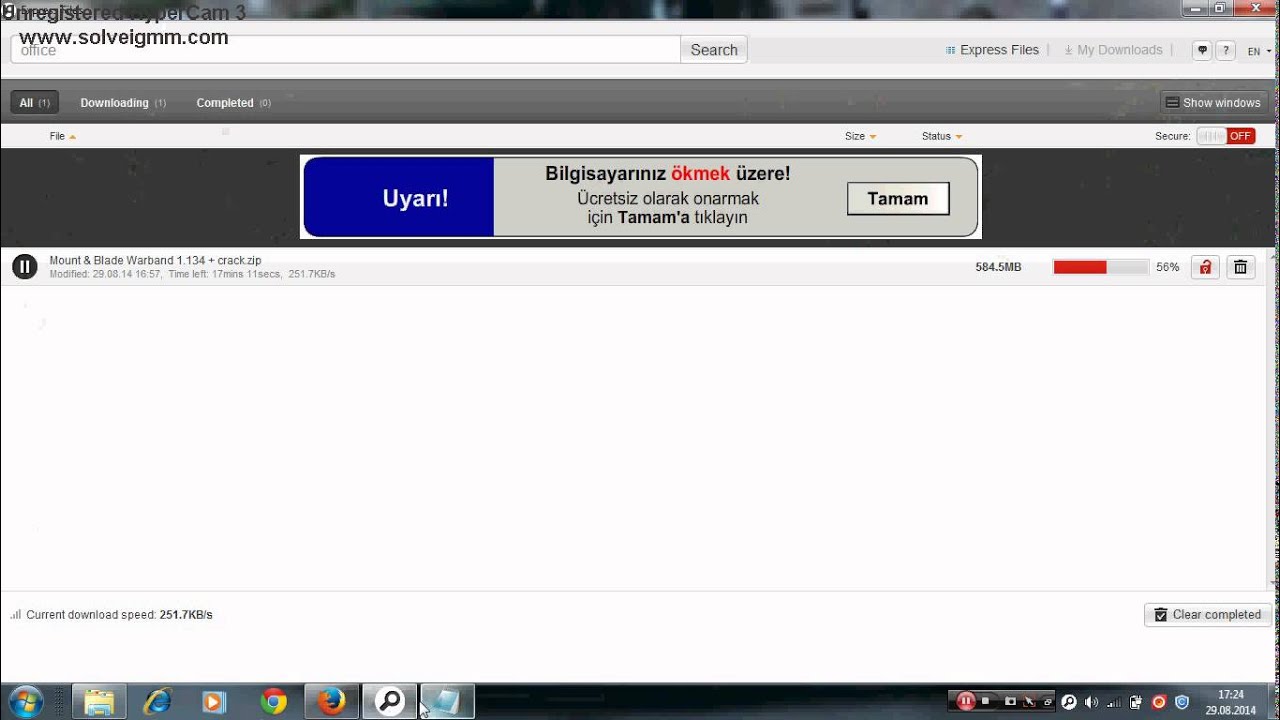The height and width of the screenshot is (720, 1280).
Task: Open the EN language dropdown
Action: click(1258, 51)
